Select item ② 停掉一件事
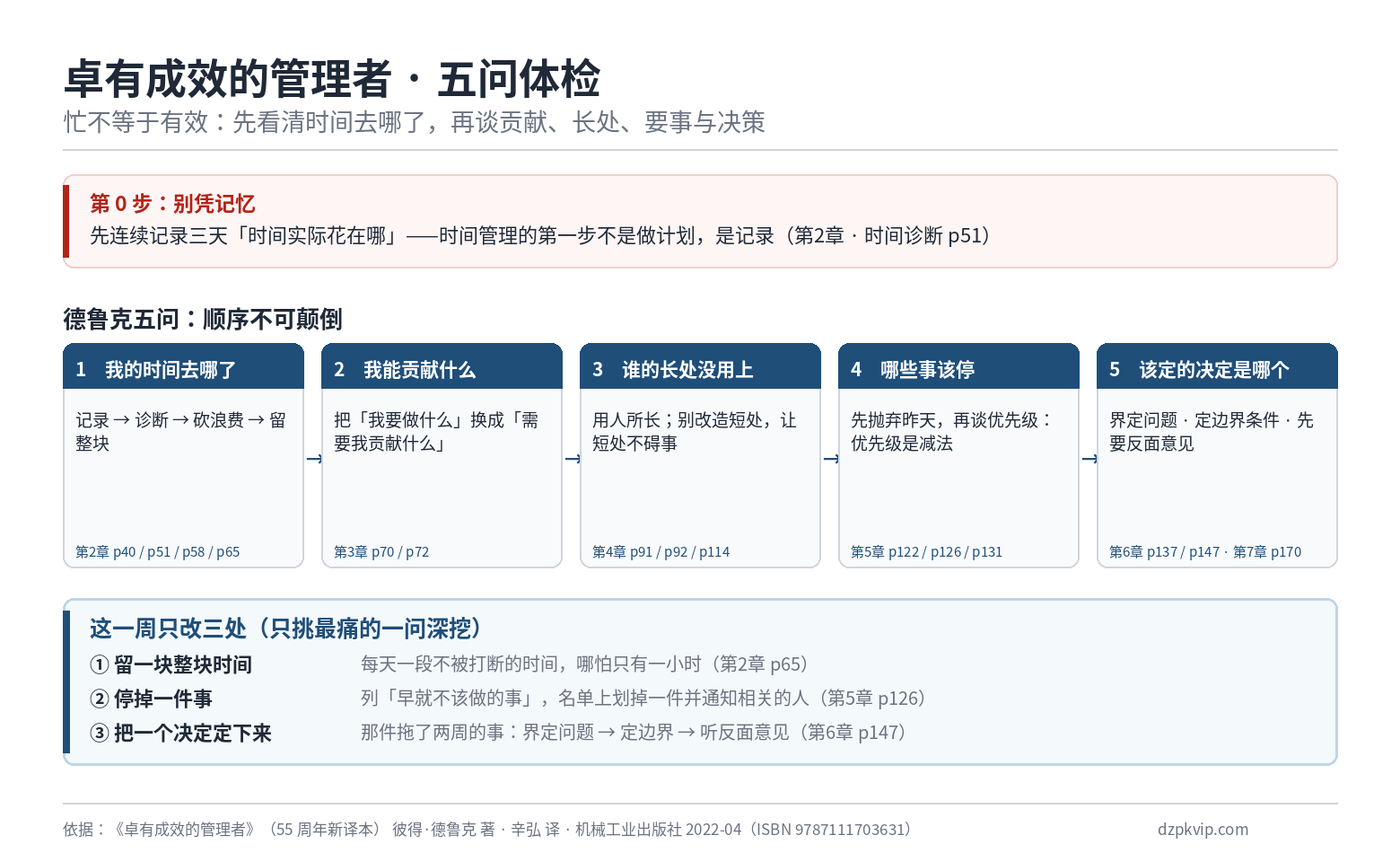Screen dimensions: 1400x853 click(152, 699)
